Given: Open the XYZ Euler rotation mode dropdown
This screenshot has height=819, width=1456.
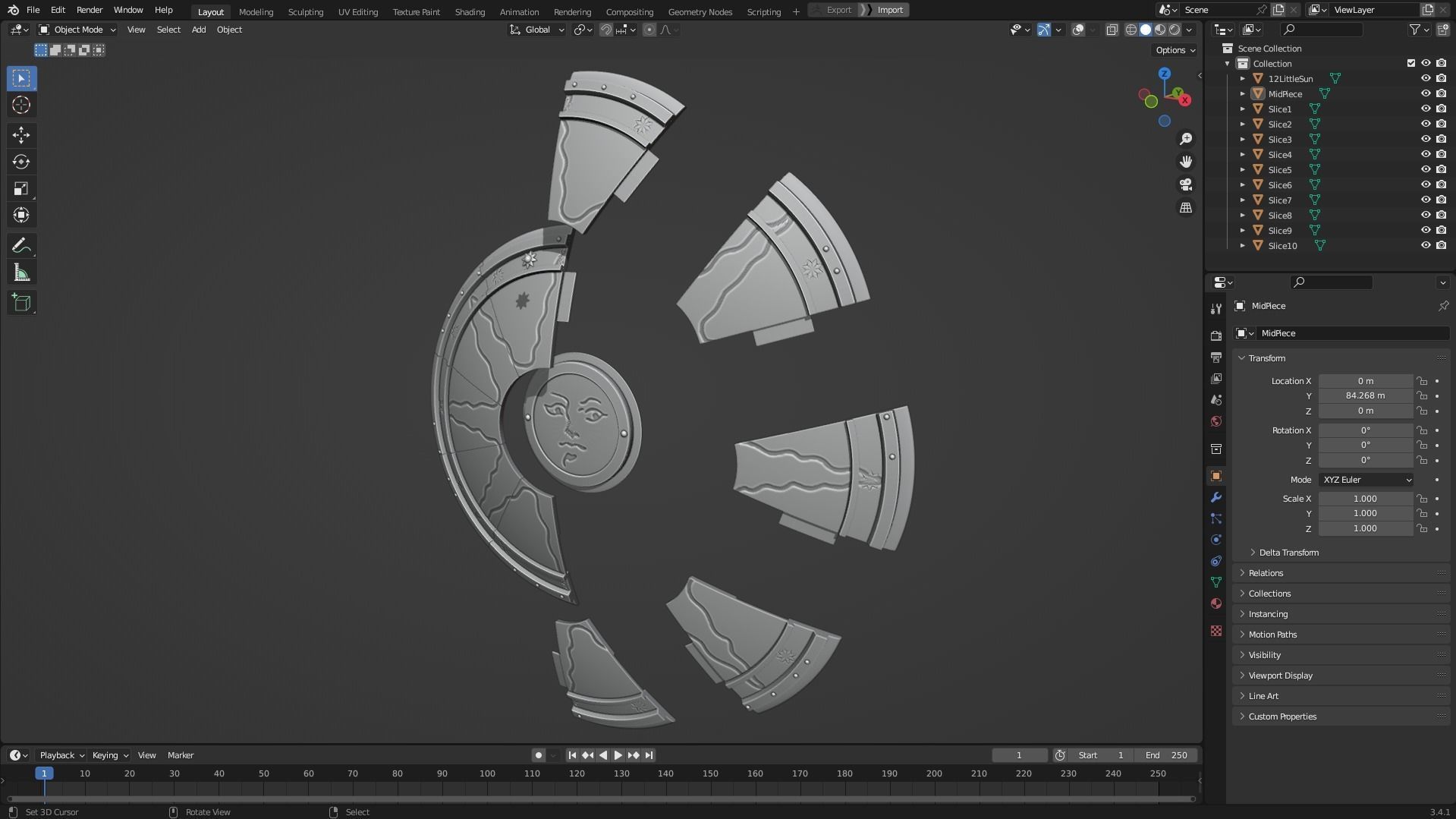Looking at the screenshot, I should click(1366, 480).
